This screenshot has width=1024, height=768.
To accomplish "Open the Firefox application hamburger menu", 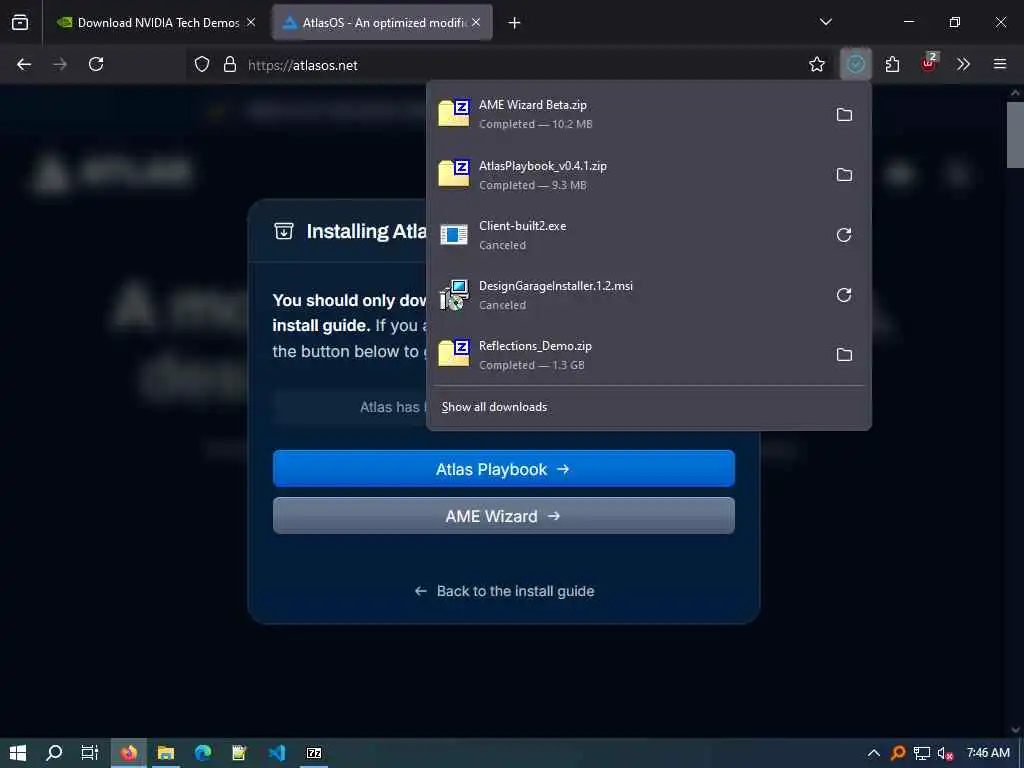I will (999, 64).
